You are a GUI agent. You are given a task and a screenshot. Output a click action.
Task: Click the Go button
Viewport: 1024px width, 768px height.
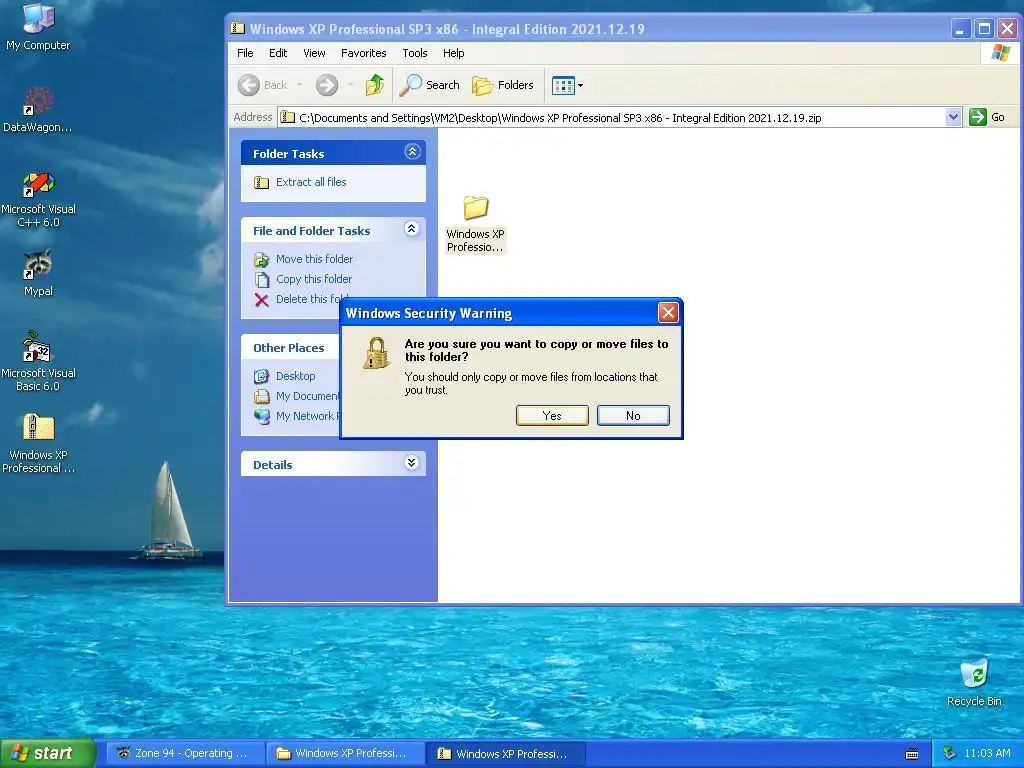point(987,118)
